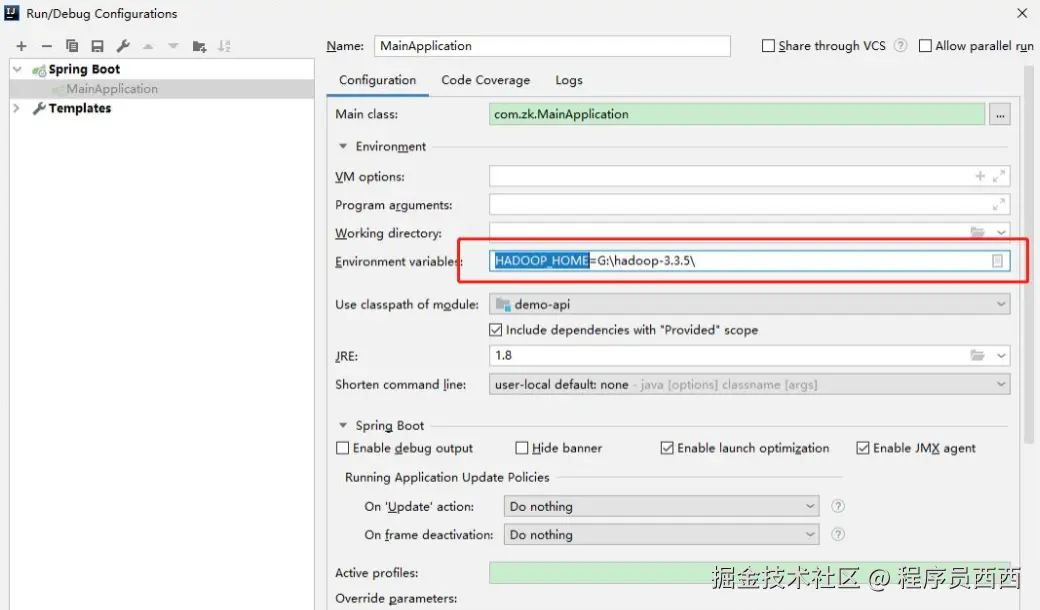Image resolution: width=1040 pixels, height=610 pixels.
Task: Sort configurations alphabetically
Action: [224, 46]
